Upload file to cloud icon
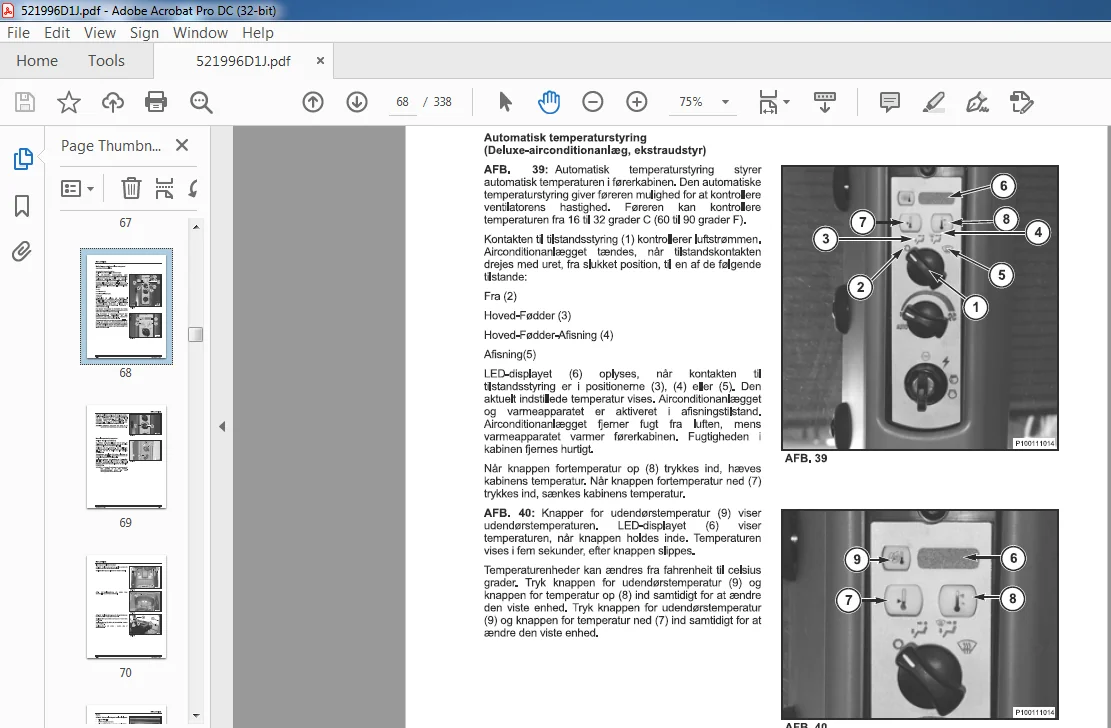Image resolution: width=1111 pixels, height=728 pixels. click(113, 102)
